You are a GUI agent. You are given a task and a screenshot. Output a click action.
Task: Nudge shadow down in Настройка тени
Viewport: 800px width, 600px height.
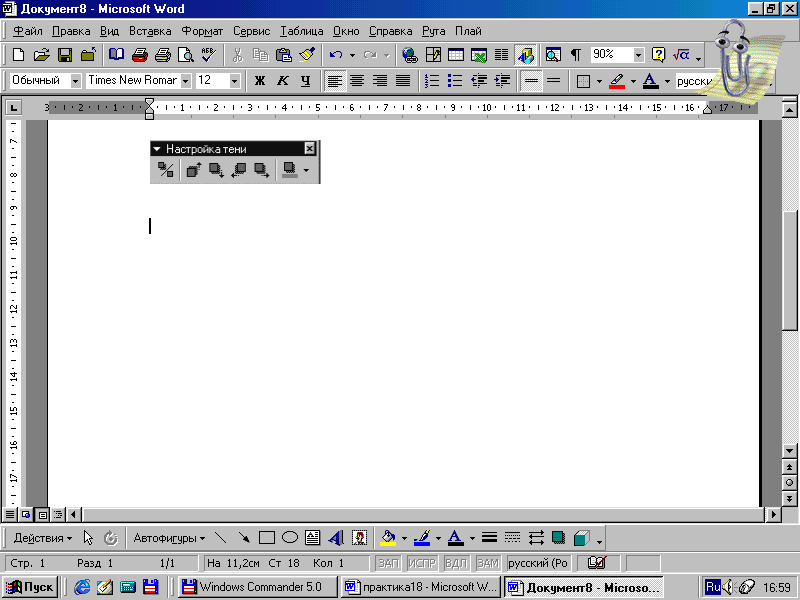pyautogui.click(x=216, y=170)
